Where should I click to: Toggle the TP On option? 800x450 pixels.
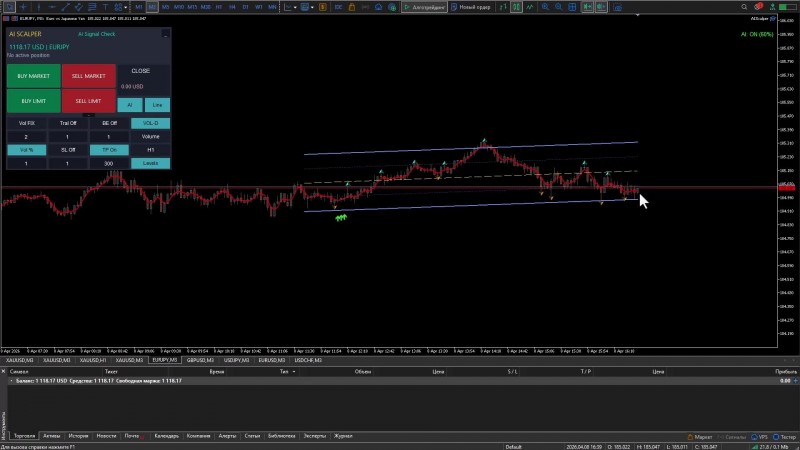(109, 150)
